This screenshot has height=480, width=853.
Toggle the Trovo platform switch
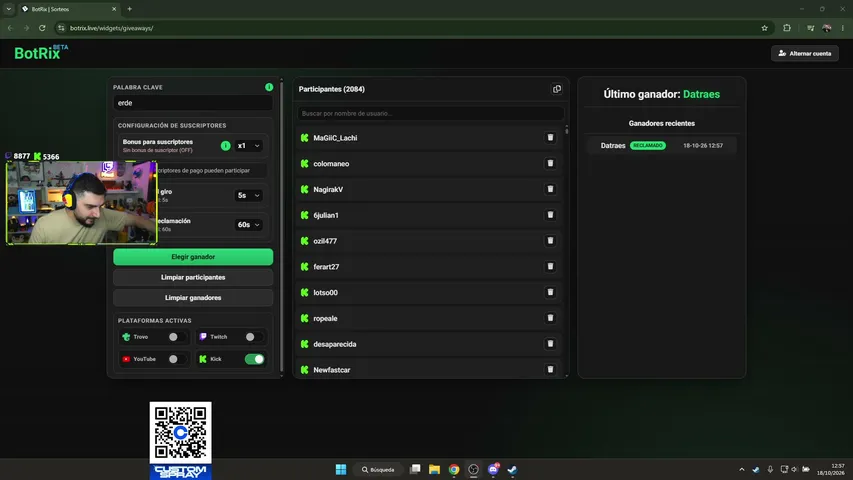pos(177,337)
